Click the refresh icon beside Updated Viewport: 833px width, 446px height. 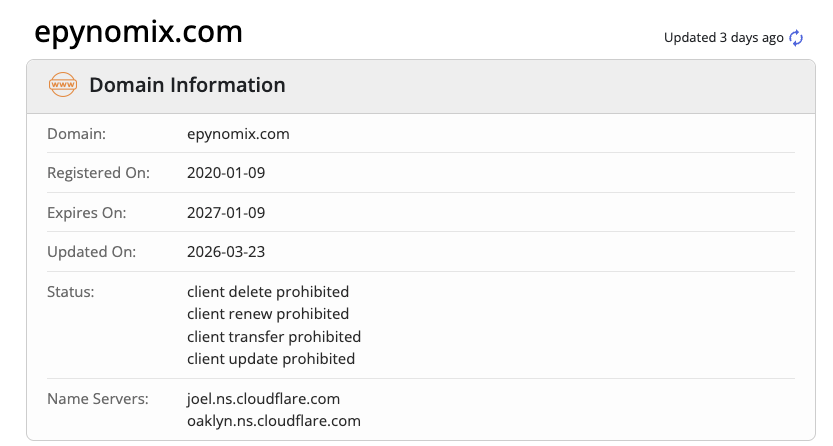(796, 38)
